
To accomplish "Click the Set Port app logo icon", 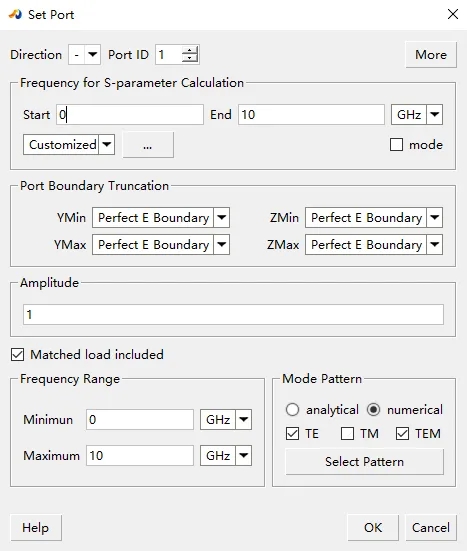I will [15, 14].
